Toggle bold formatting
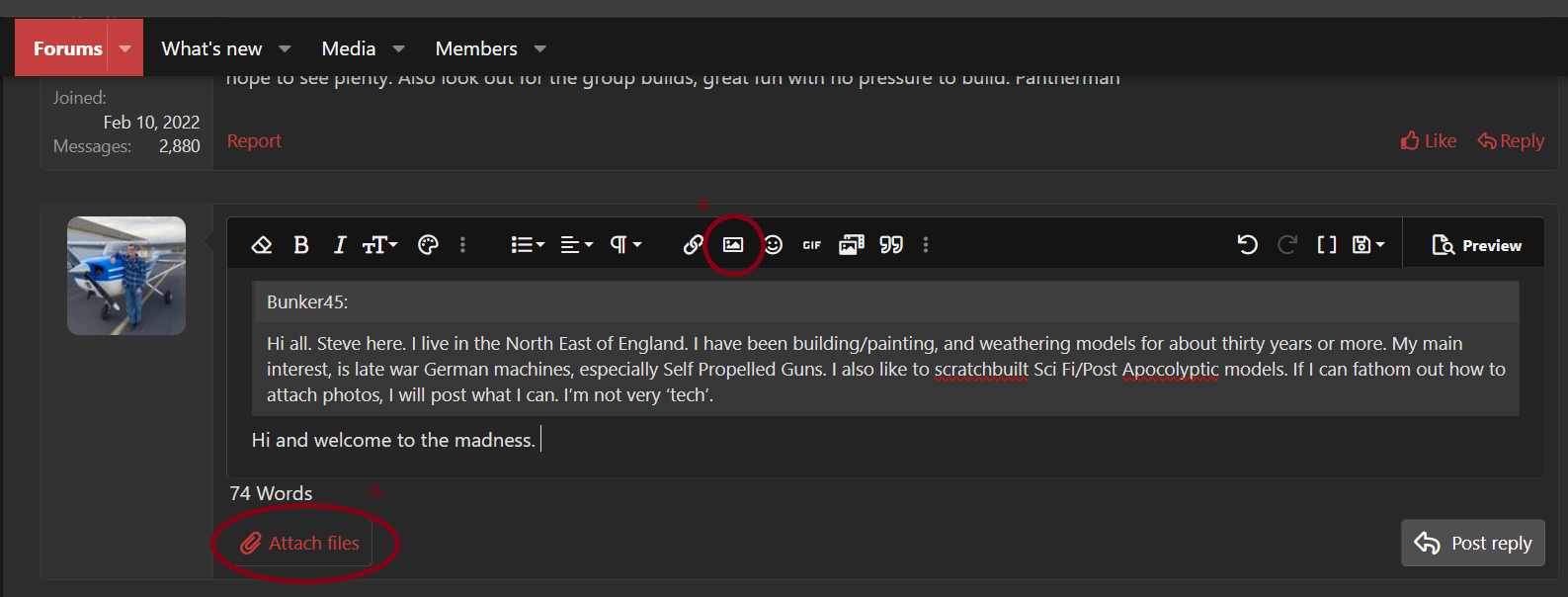The width and height of the screenshot is (1568, 597). [x=301, y=245]
